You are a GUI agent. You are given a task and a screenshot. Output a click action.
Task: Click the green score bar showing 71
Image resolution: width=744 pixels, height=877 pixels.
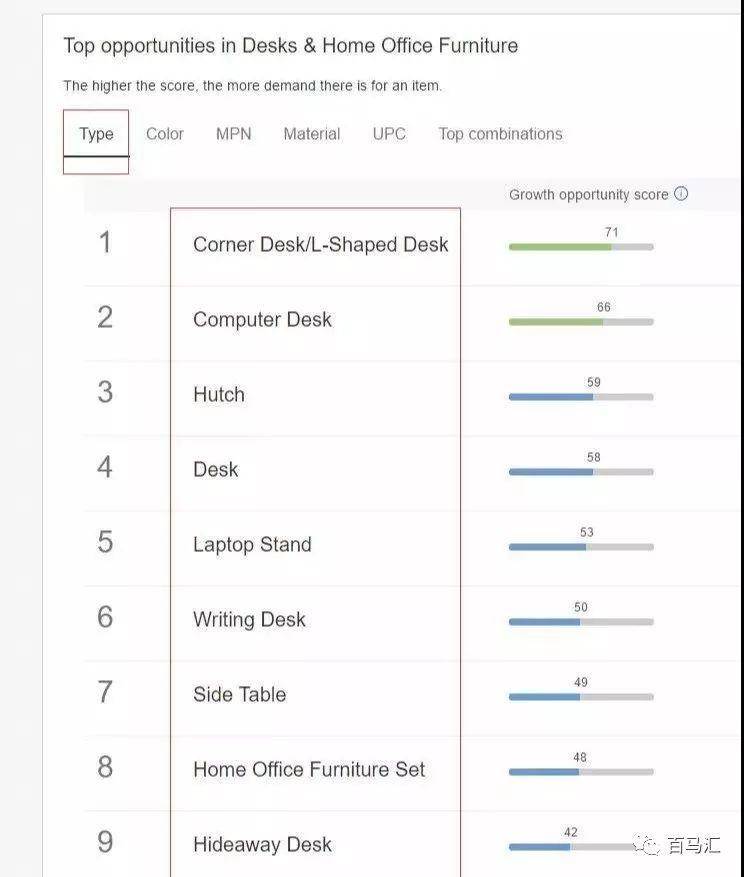[580, 247]
